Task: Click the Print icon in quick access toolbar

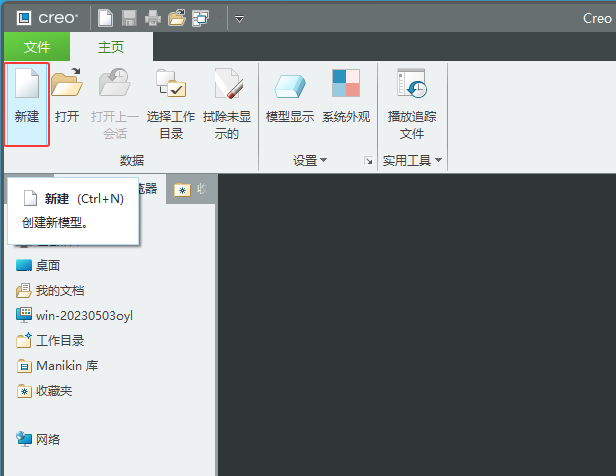Action: coord(153,18)
